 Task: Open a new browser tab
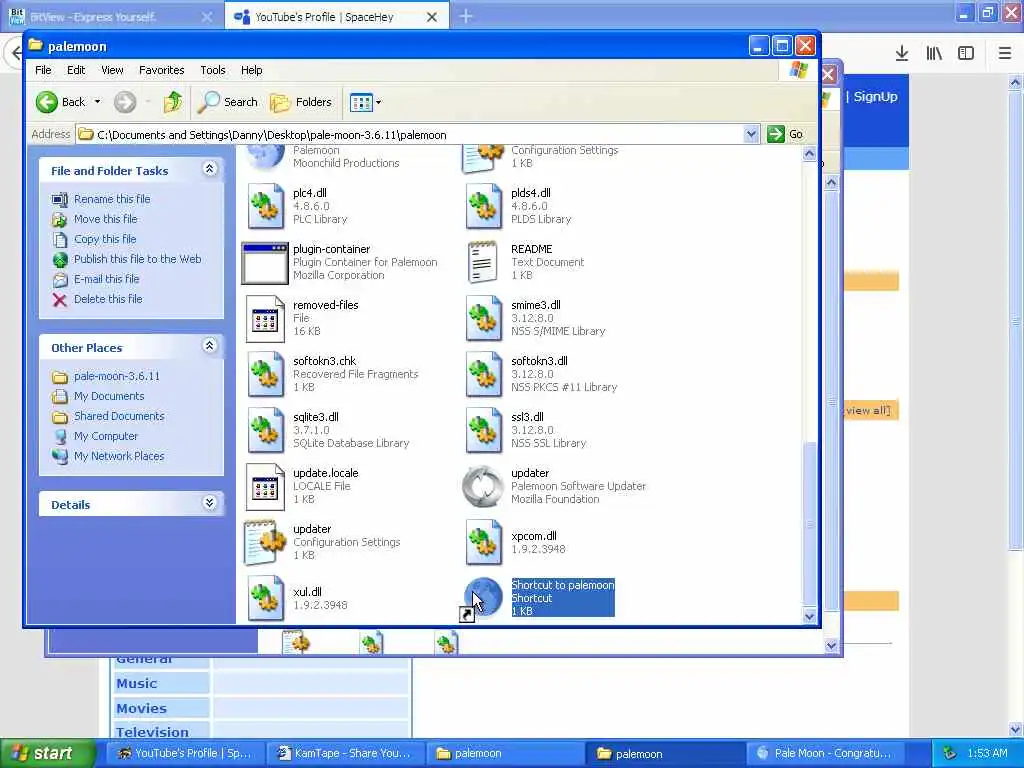[466, 16]
